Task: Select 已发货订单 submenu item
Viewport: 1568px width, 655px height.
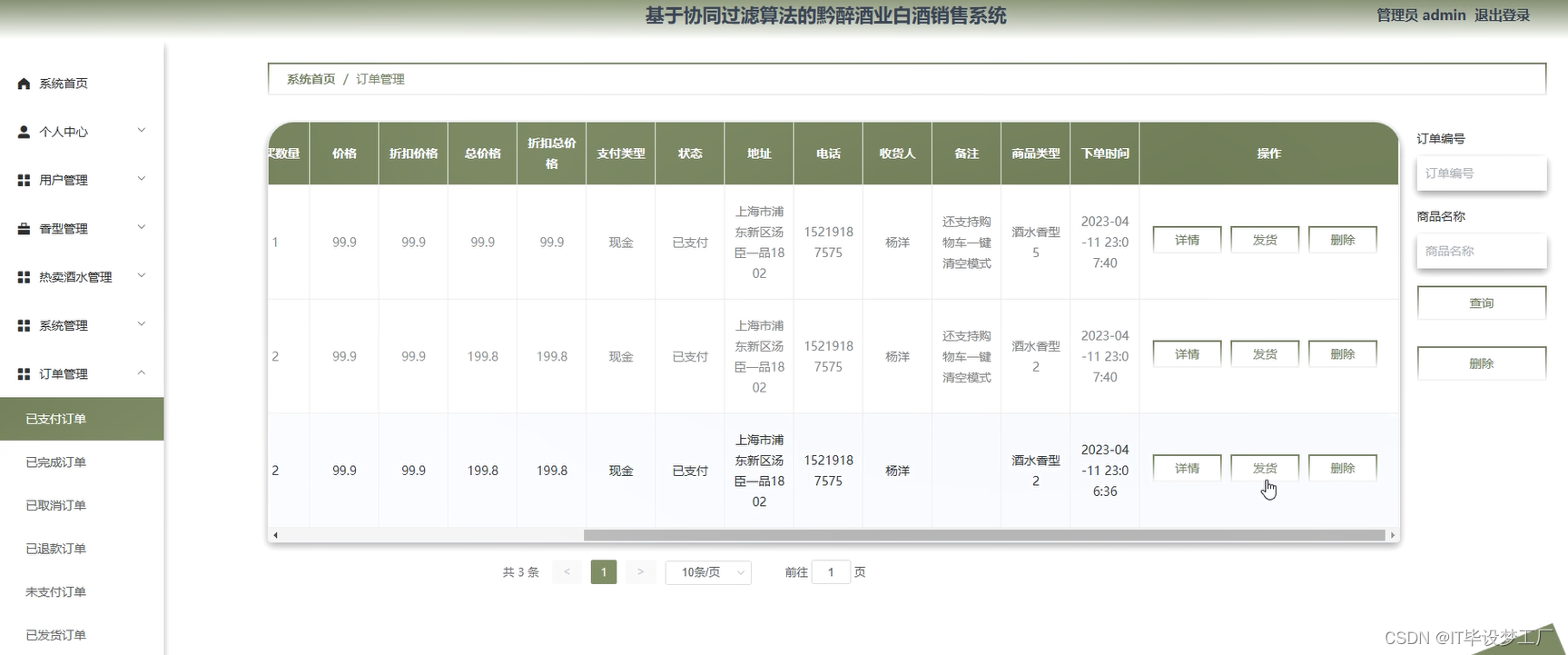Action: point(82,635)
